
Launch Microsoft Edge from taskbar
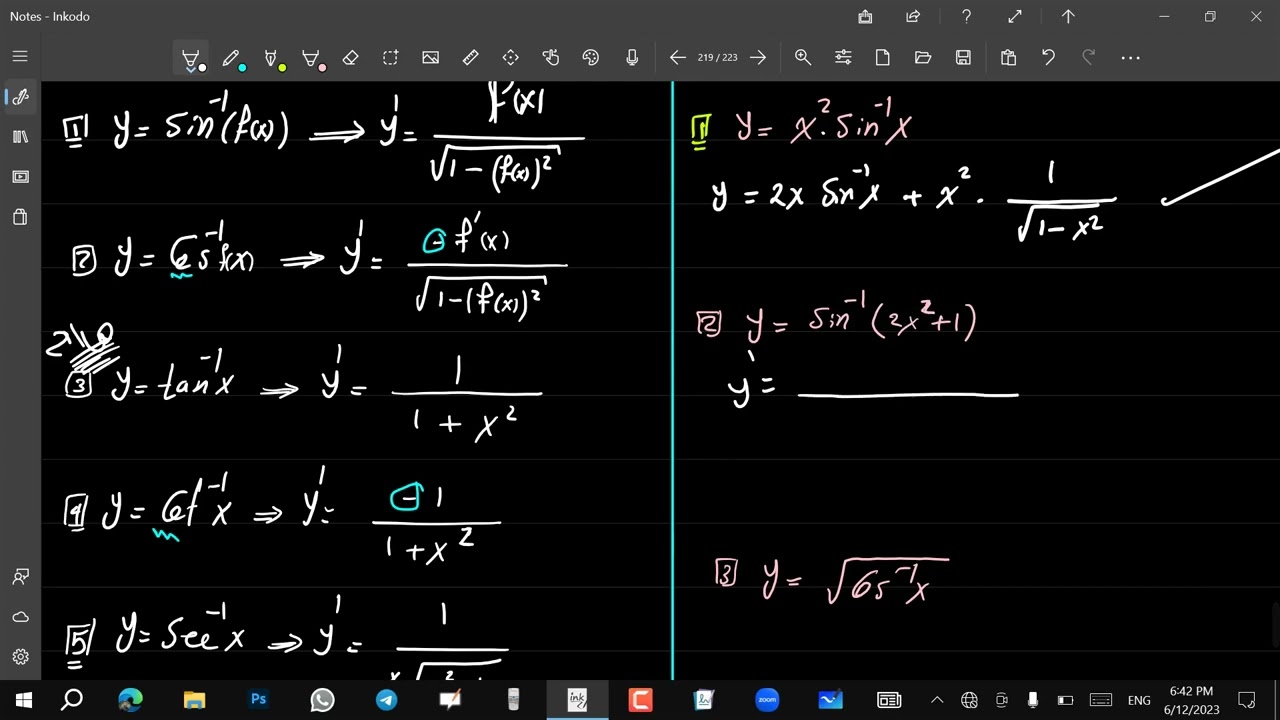coord(131,700)
